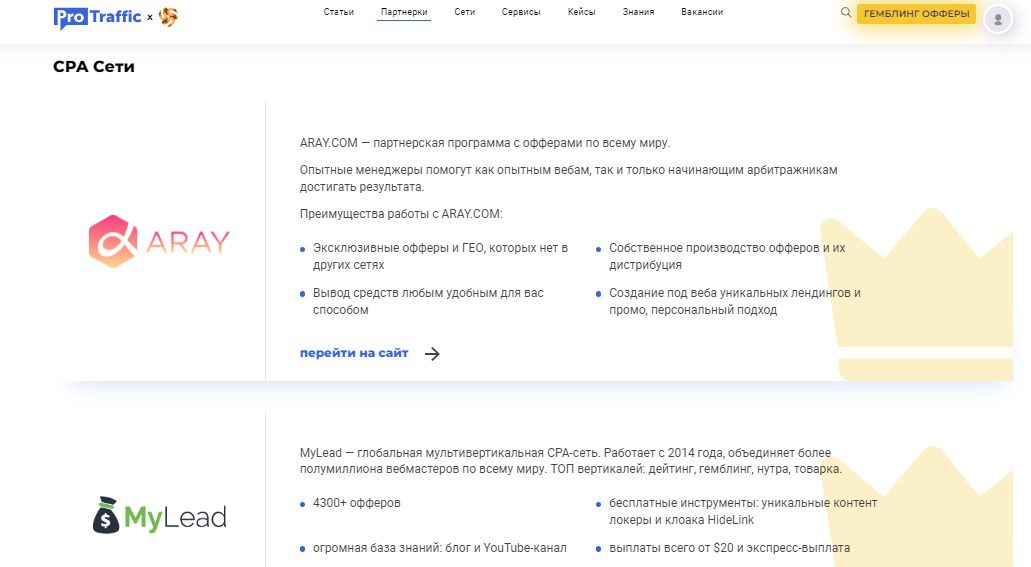Click bullet 'бесплатные инструменты: уникальные контент локеры'
This screenshot has height=567, width=1031.
[x=743, y=512]
